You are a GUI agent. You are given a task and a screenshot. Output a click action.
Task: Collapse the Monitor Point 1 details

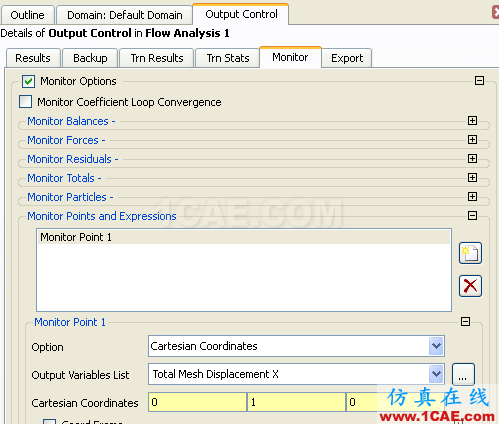465,322
